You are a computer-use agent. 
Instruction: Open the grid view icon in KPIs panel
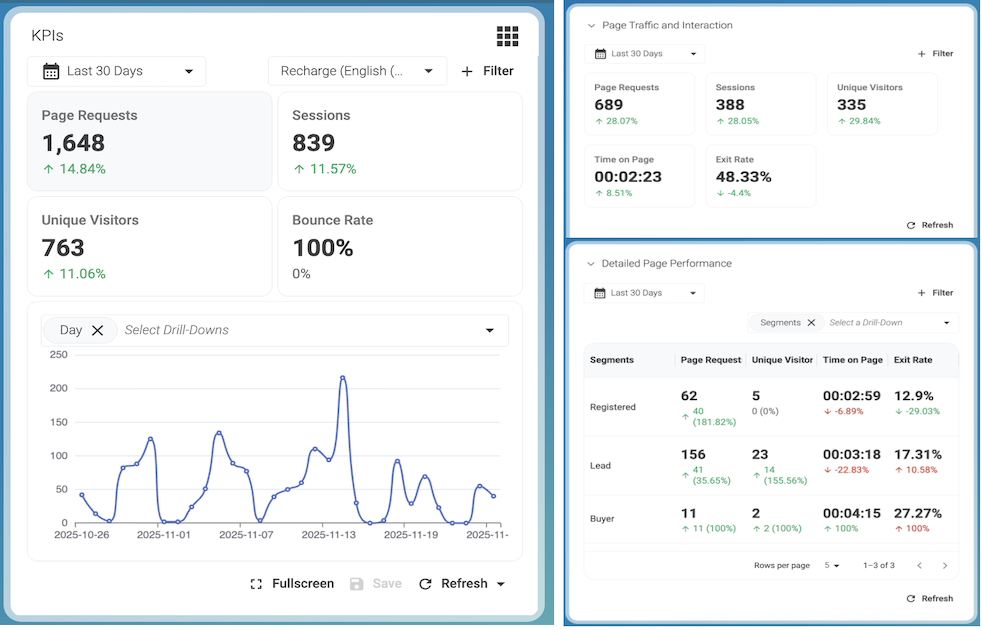(x=508, y=37)
